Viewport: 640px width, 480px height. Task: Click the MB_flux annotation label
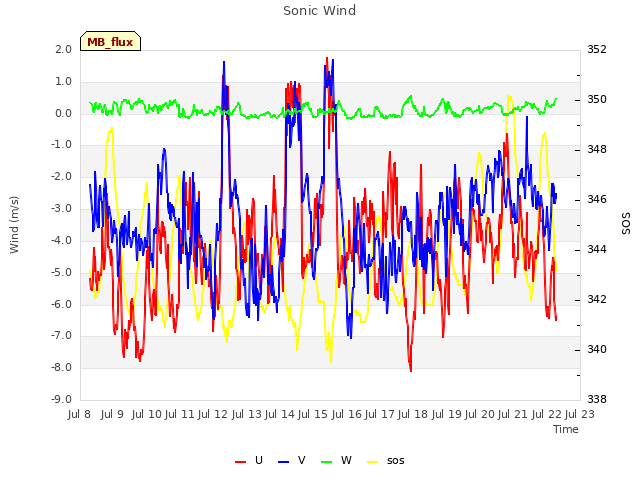[x=110, y=42]
